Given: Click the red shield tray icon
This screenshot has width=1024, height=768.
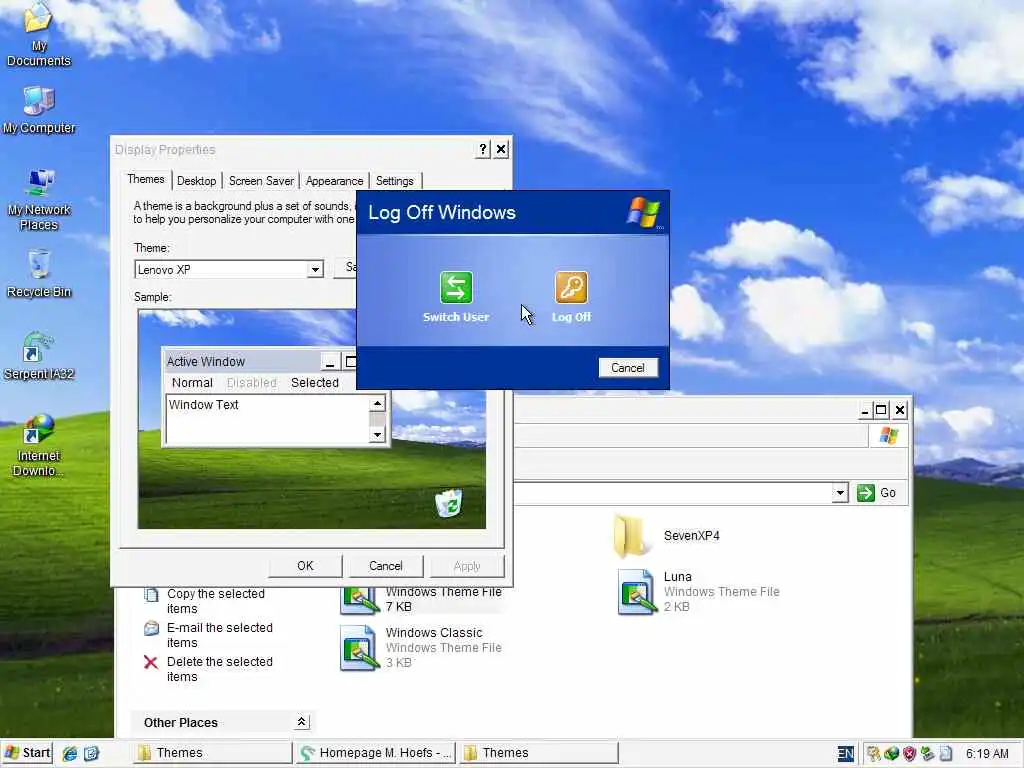Looking at the screenshot, I should [909, 754].
